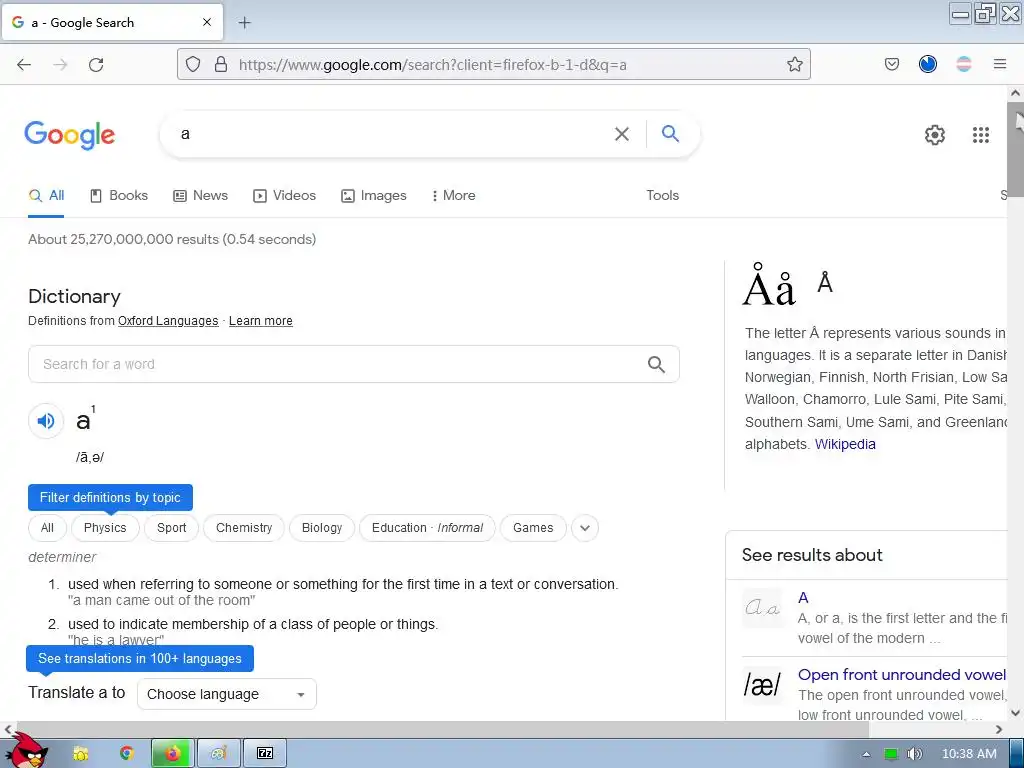Reload the current page

click(96, 64)
